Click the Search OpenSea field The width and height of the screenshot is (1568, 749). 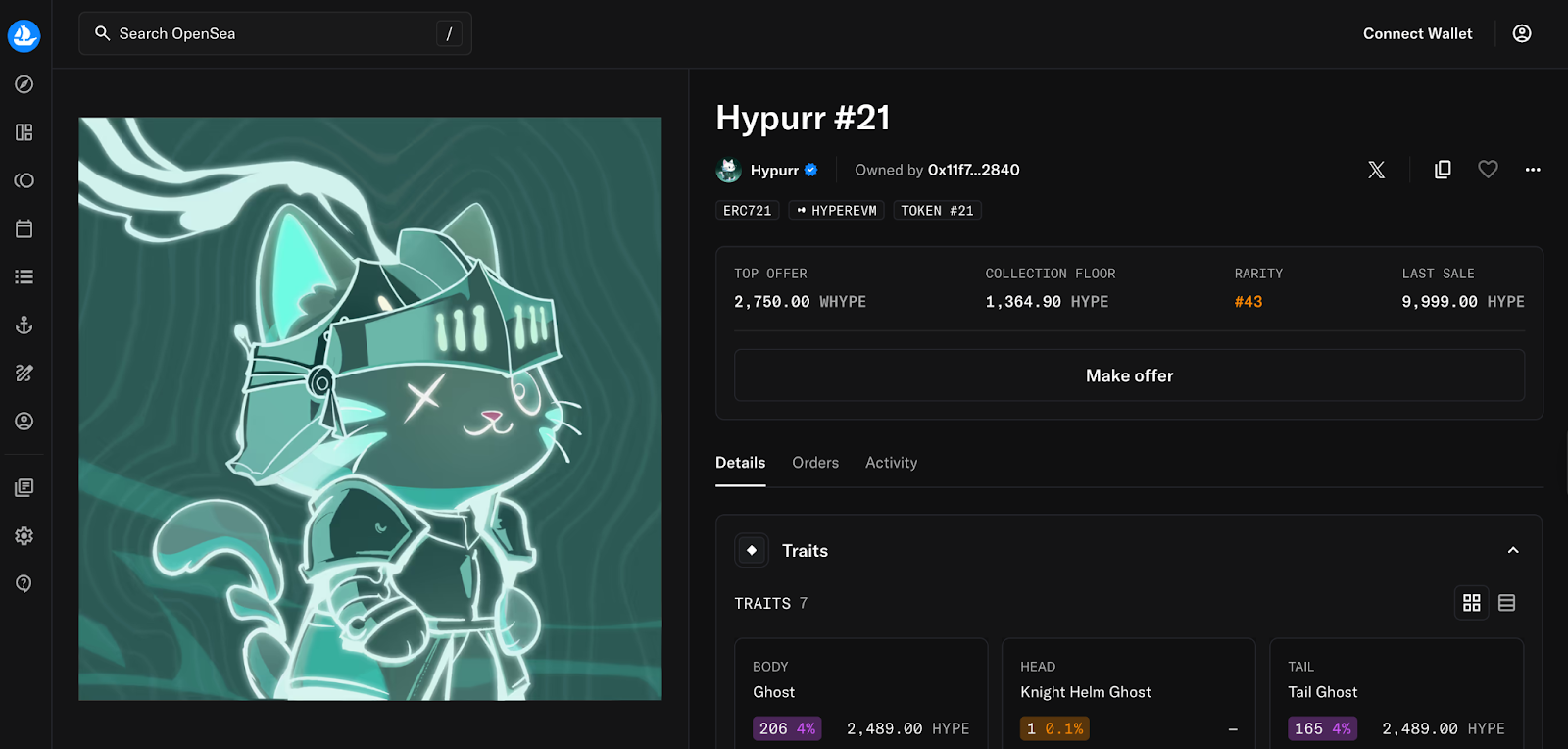coord(275,33)
